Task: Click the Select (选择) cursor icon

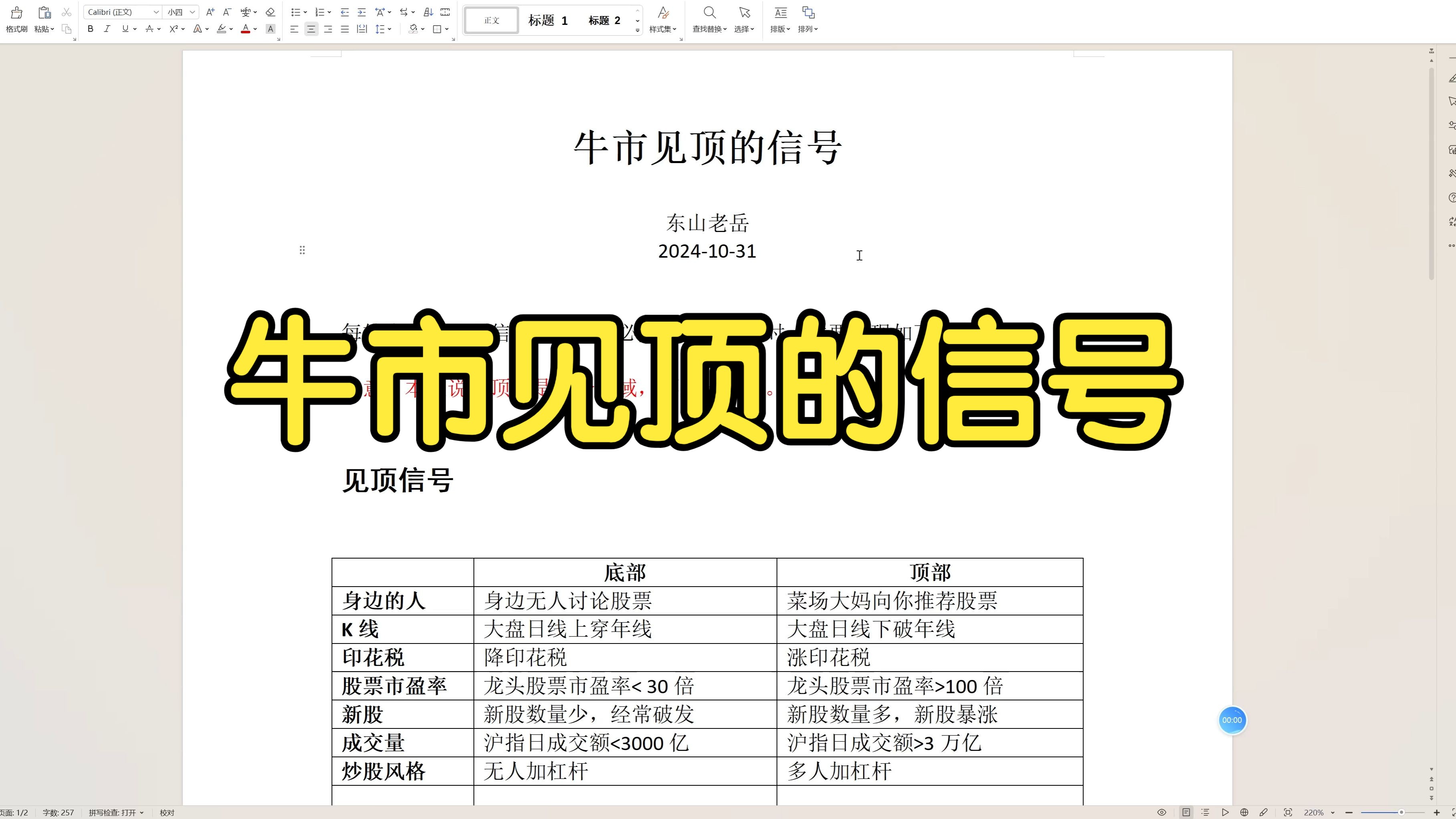Action: coord(744,12)
